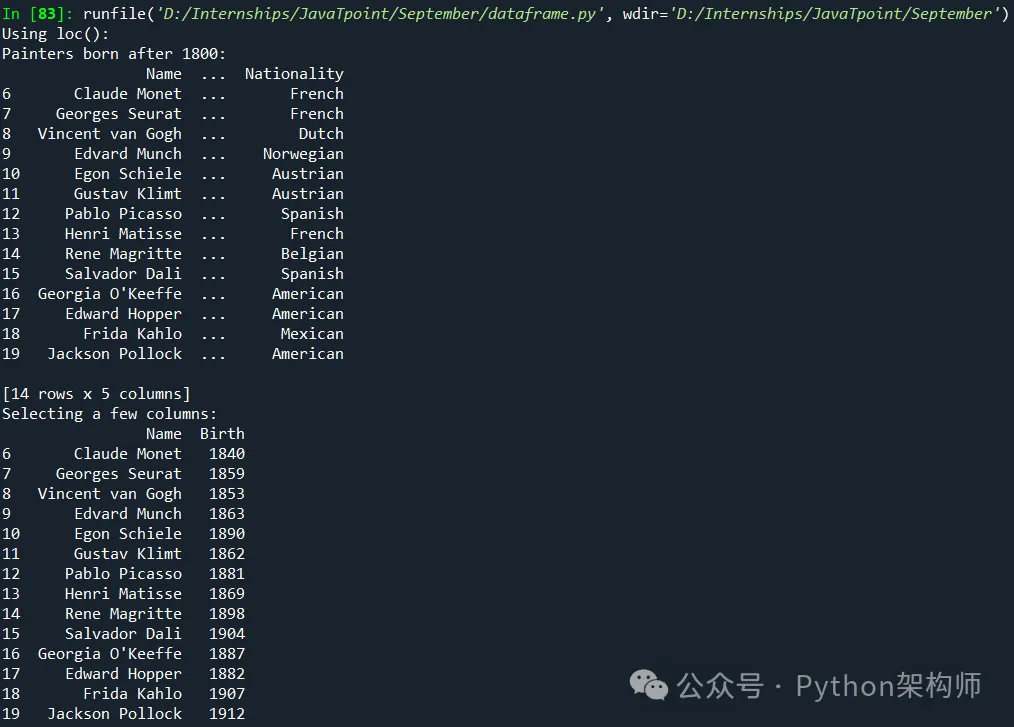The width and height of the screenshot is (1014, 727).
Task: Select birth year 1898
Action: pyautogui.click(x=227, y=614)
